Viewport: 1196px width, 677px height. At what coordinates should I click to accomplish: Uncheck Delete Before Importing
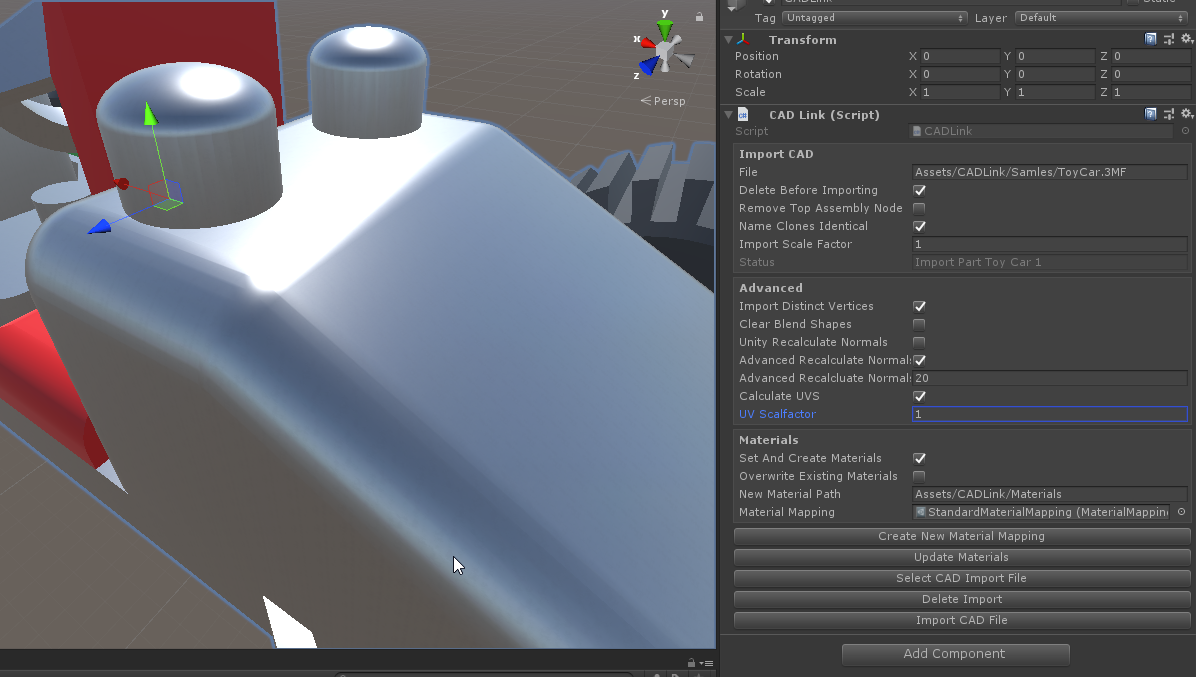click(x=919, y=190)
